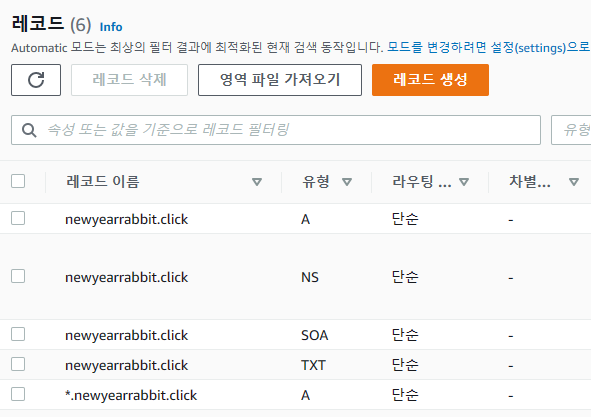Click the 차별 column header label
Image resolution: width=591 pixels, height=417 pixels.
point(530,181)
